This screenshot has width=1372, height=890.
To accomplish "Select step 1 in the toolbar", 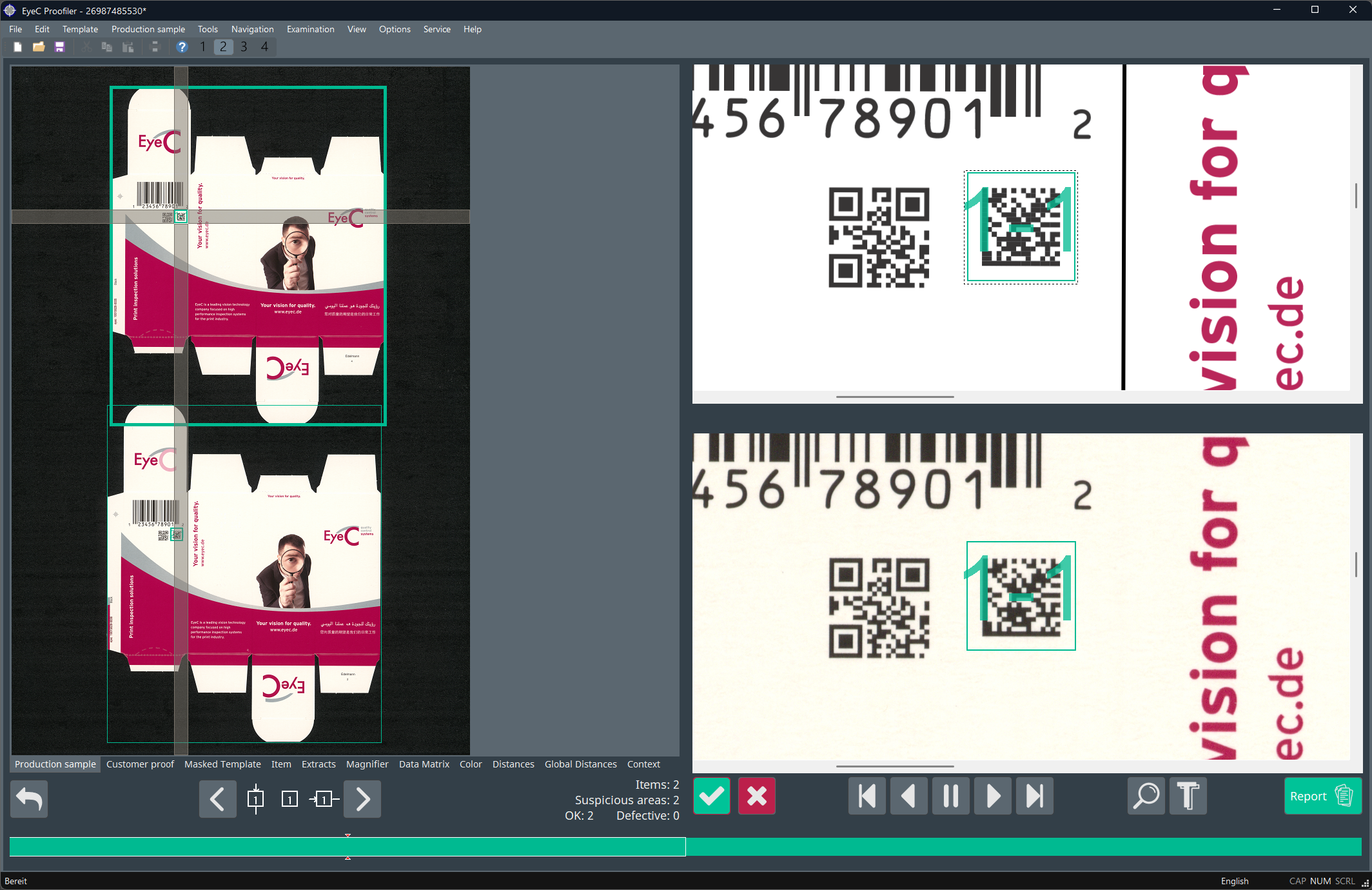I will (x=202, y=46).
